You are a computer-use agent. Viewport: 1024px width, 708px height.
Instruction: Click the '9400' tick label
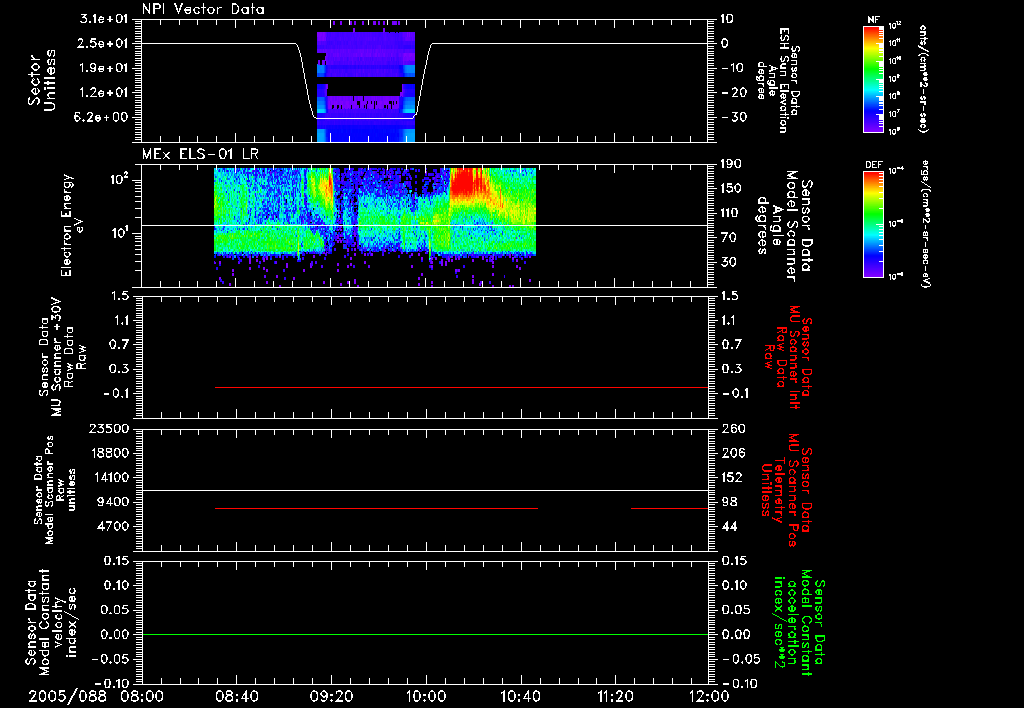(112, 502)
